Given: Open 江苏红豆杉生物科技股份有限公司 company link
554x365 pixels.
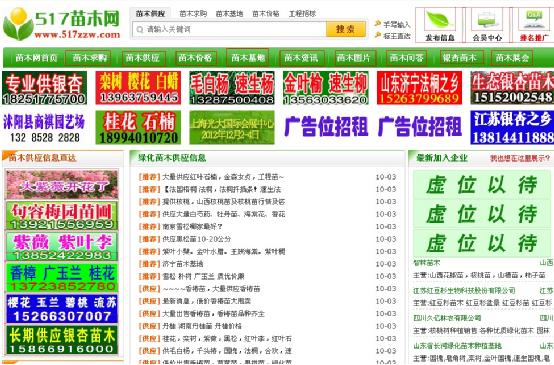Looking at the screenshot, I should click(464, 290).
